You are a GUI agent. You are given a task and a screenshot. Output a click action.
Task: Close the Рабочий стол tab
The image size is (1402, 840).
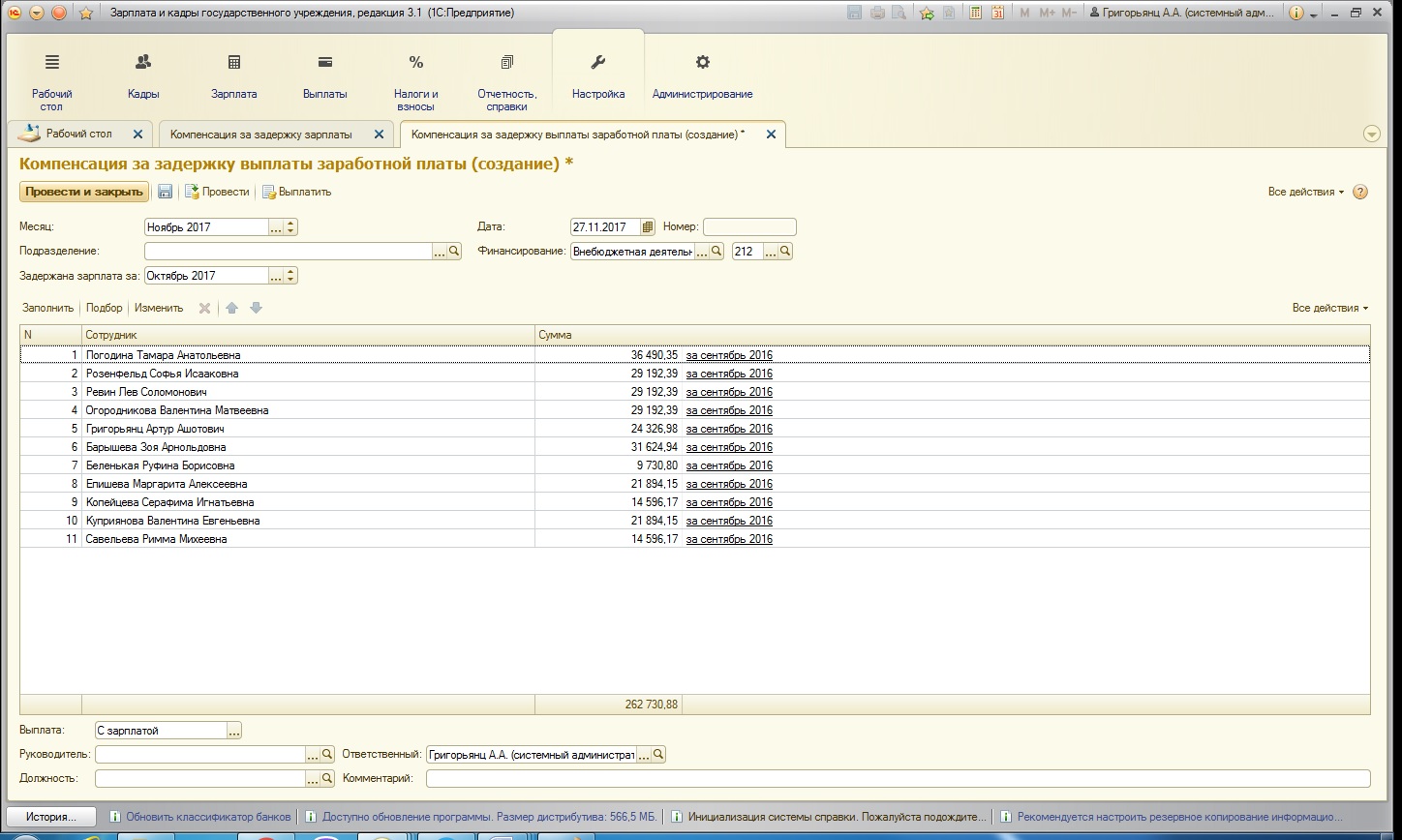click(x=137, y=135)
